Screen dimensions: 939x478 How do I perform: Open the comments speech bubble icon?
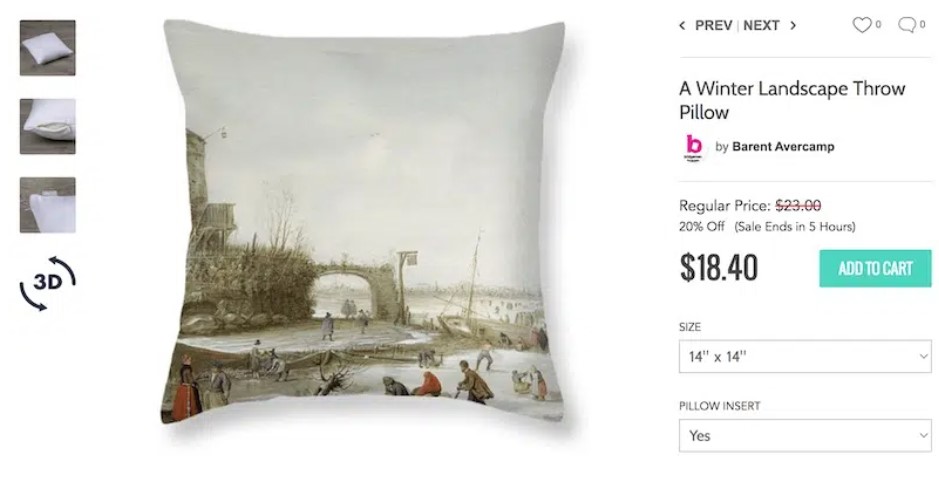point(907,25)
